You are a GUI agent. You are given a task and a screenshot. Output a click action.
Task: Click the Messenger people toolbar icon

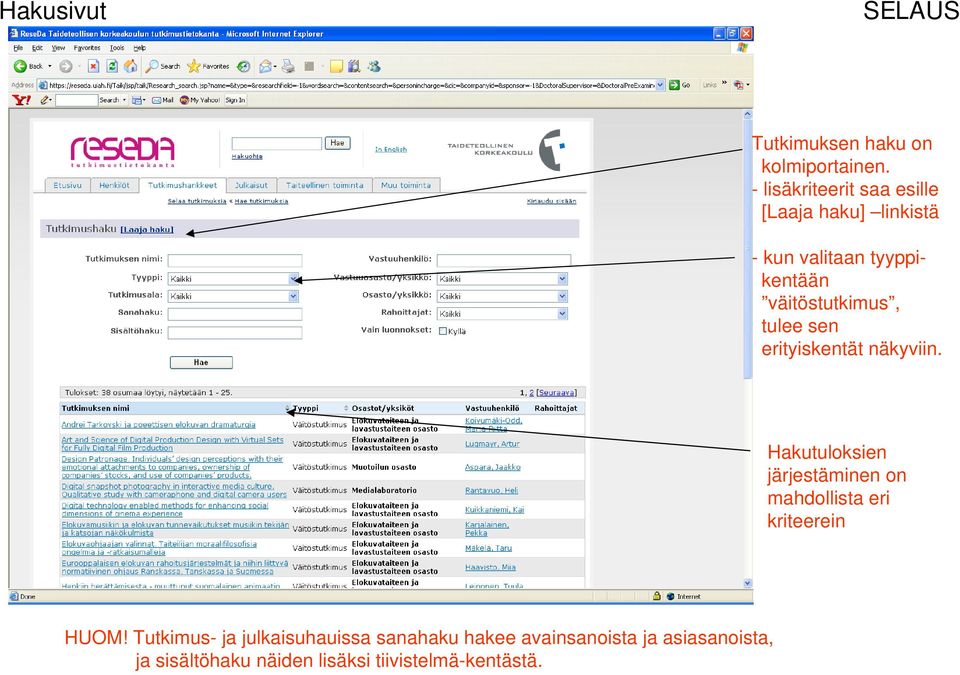point(374,66)
